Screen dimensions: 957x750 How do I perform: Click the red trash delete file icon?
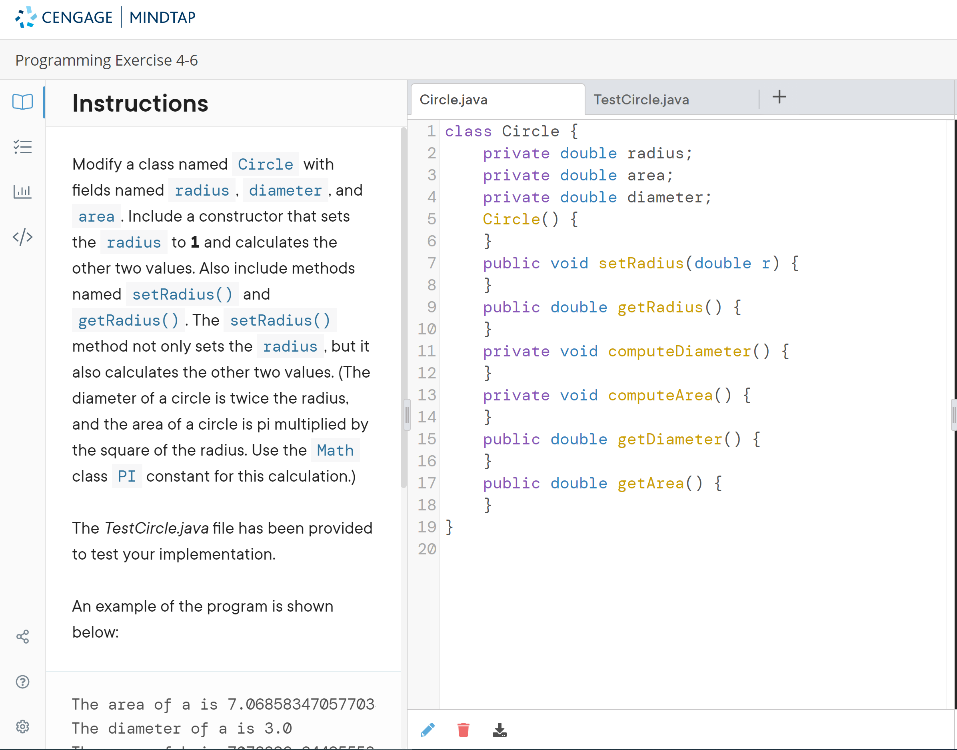tap(463, 730)
